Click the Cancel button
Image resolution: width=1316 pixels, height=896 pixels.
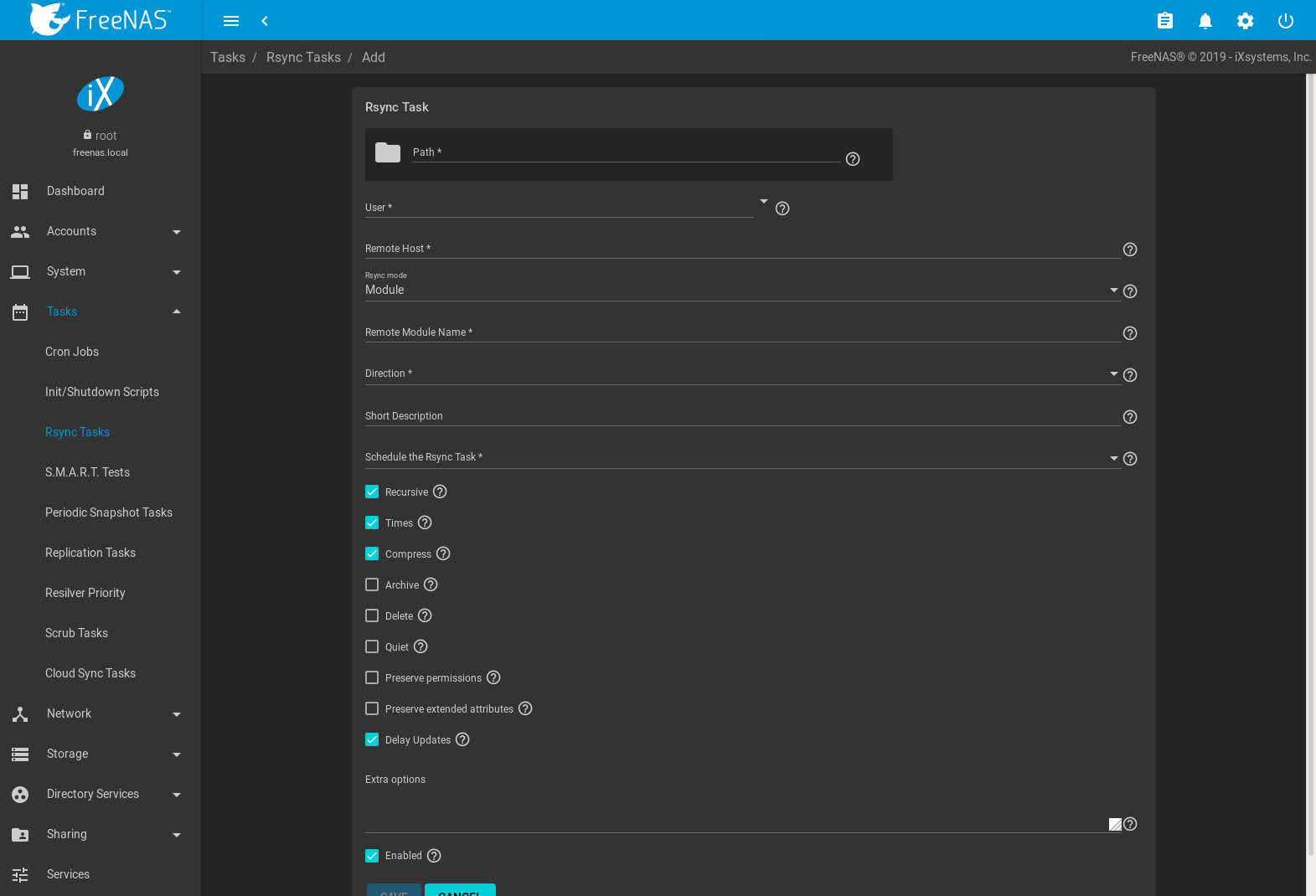[x=459, y=891]
